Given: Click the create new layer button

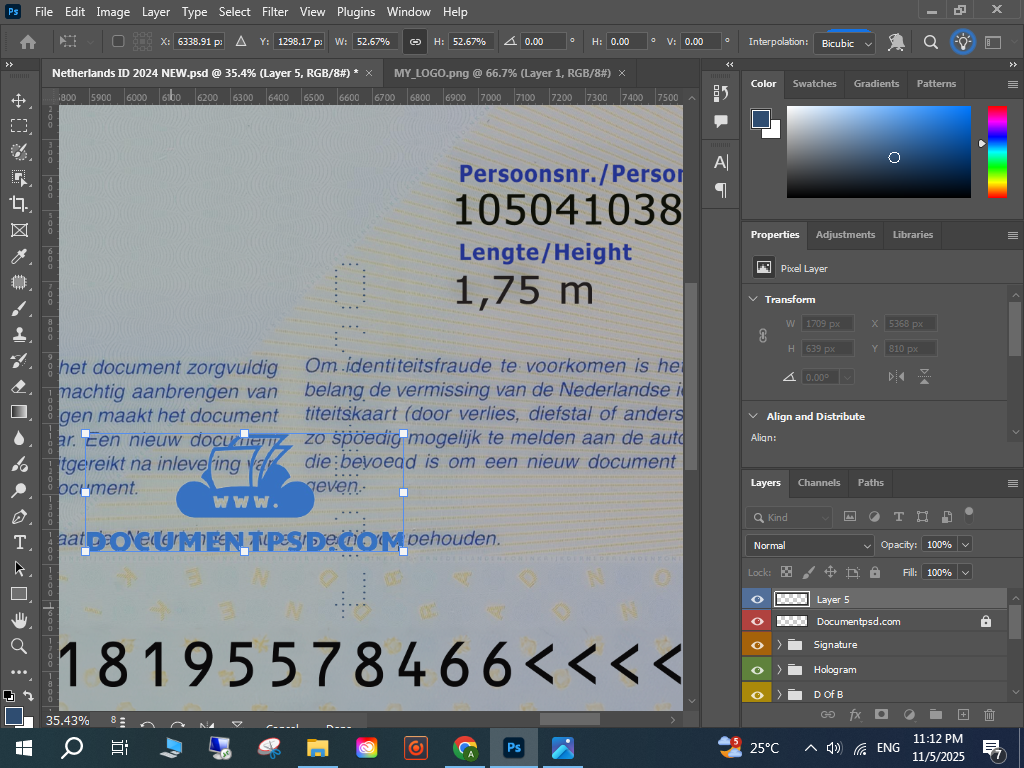Looking at the screenshot, I should click(x=963, y=714).
